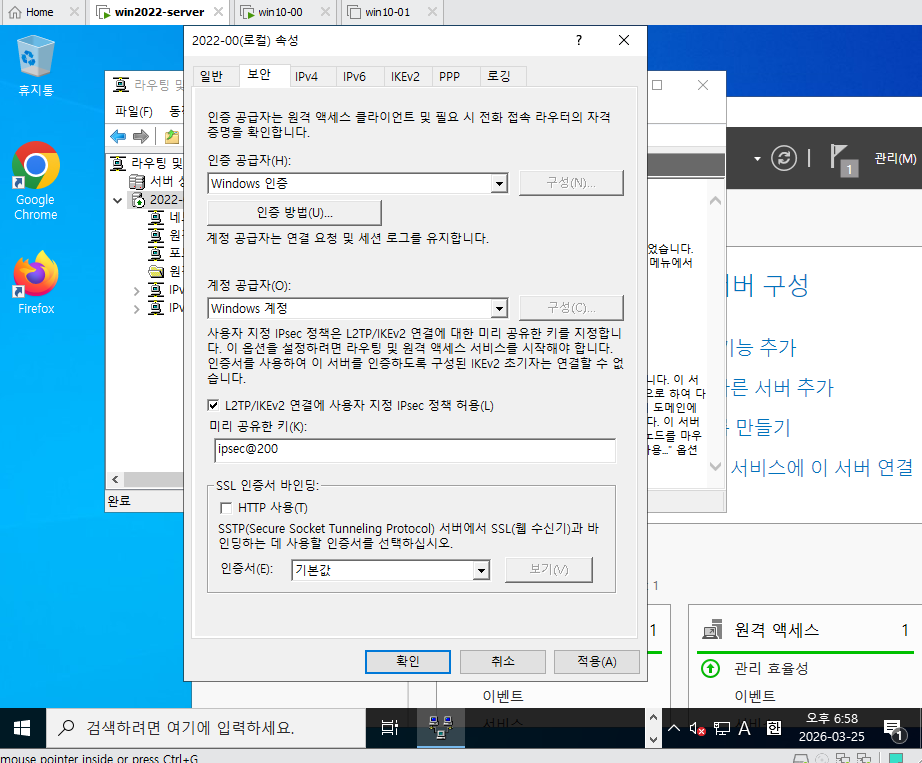
Task: Show hidden tray icons chevron
Action: (674, 728)
